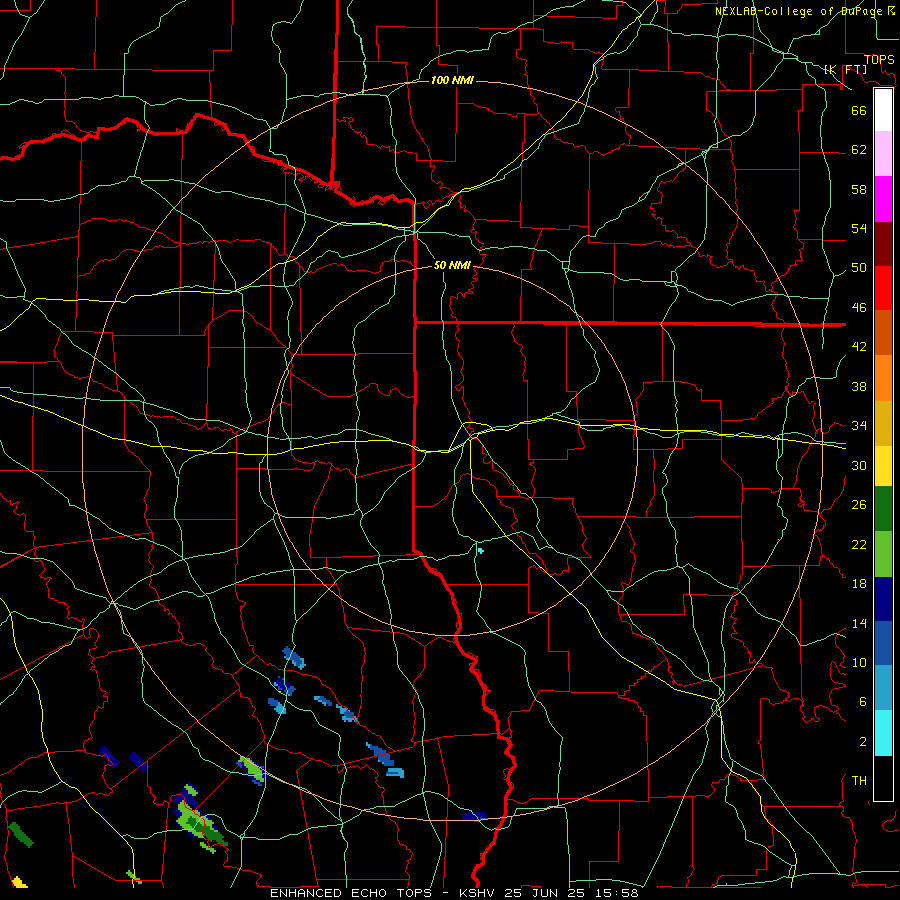The width and height of the screenshot is (900, 900).
Task: Click the 54 value on the legend
Action: (x=859, y=228)
